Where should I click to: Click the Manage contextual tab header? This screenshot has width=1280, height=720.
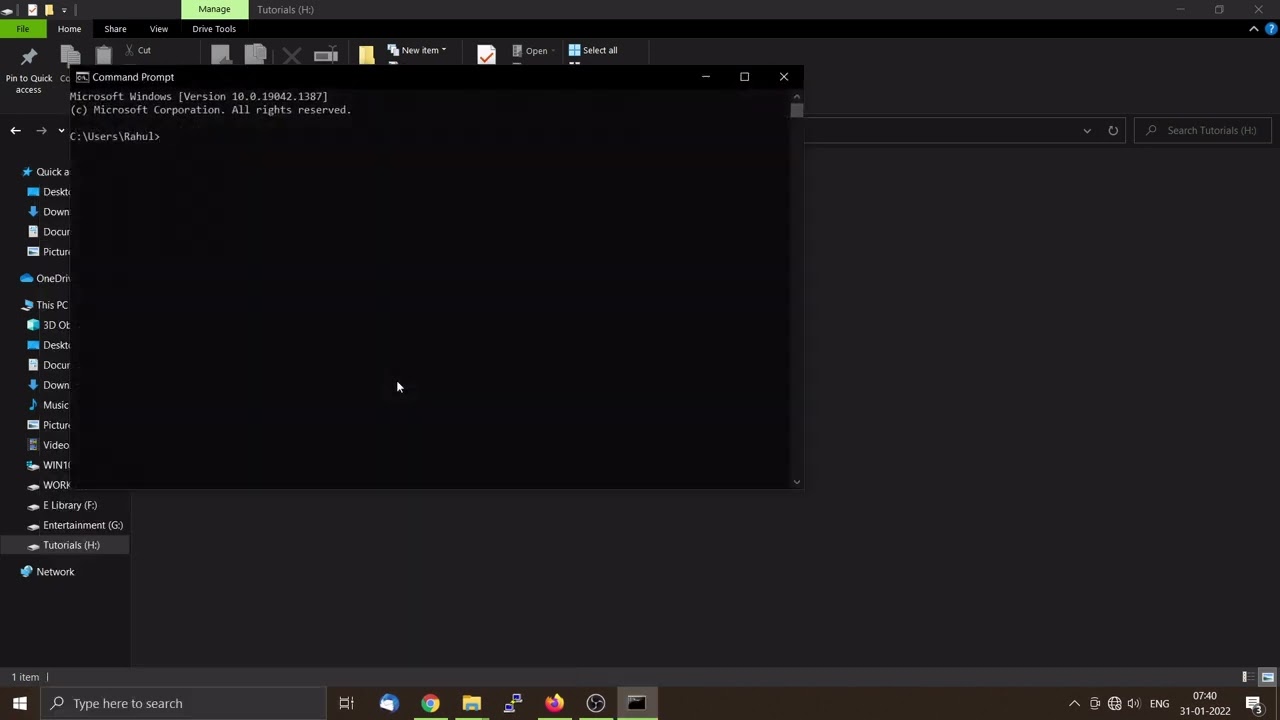pyautogui.click(x=214, y=9)
